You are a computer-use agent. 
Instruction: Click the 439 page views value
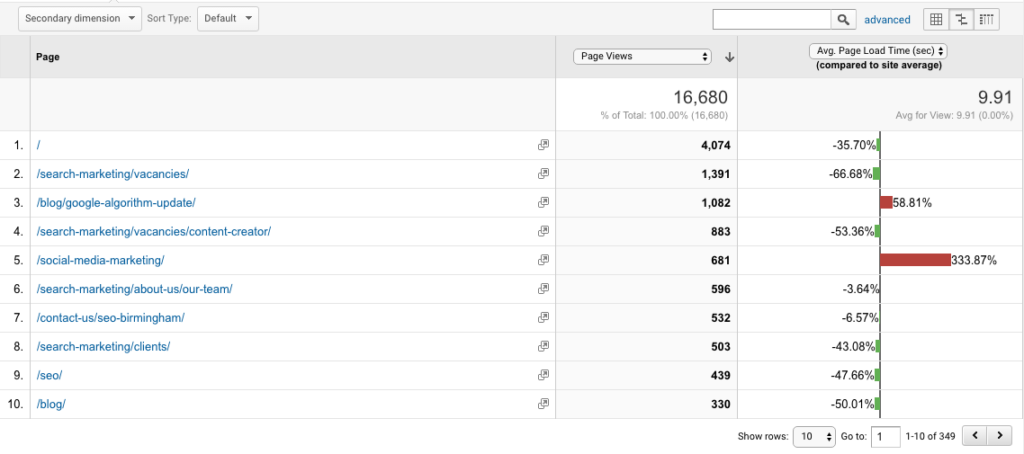pyautogui.click(x=720, y=375)
